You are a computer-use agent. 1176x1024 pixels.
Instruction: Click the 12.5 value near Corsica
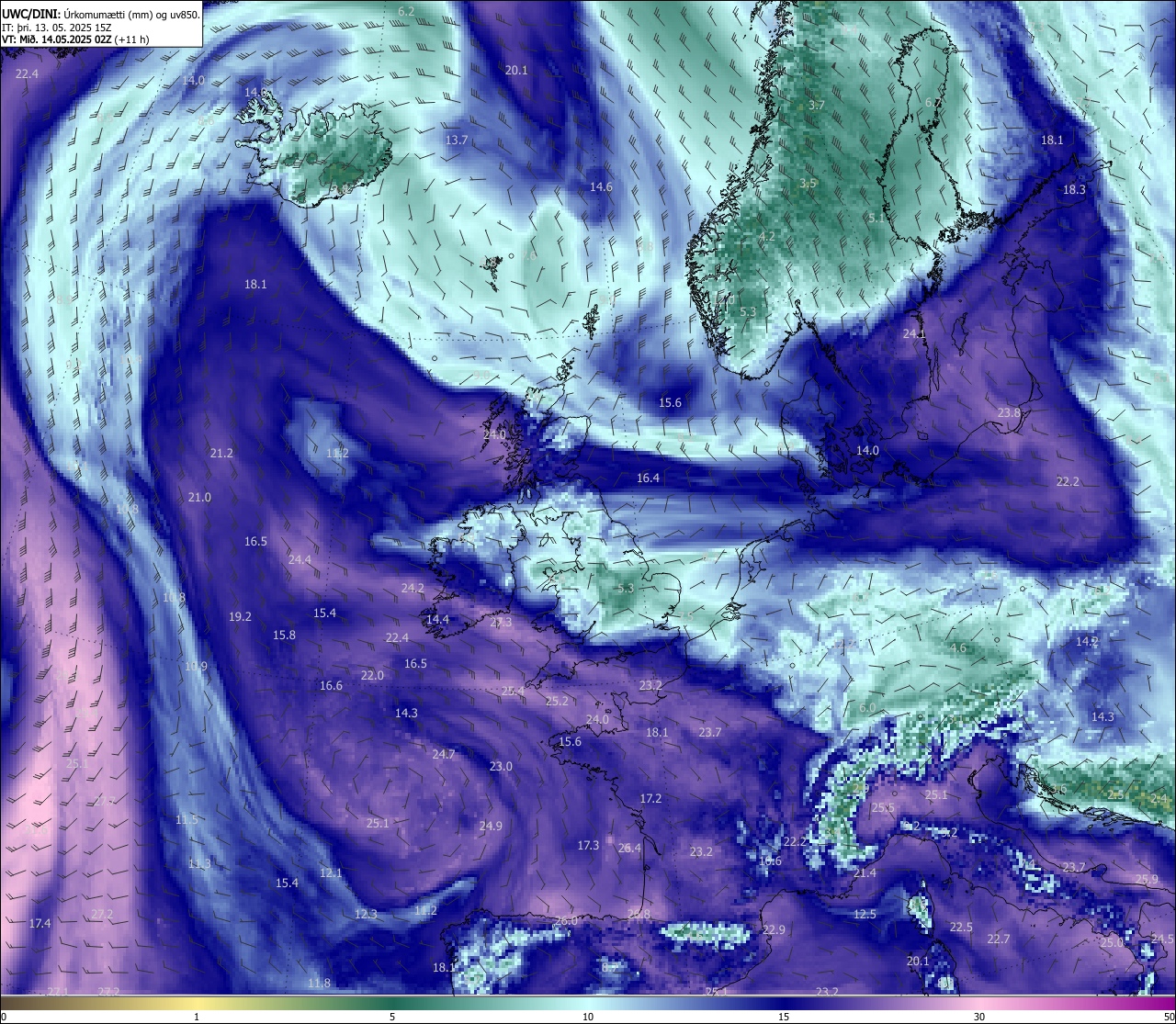click(865, 914)
